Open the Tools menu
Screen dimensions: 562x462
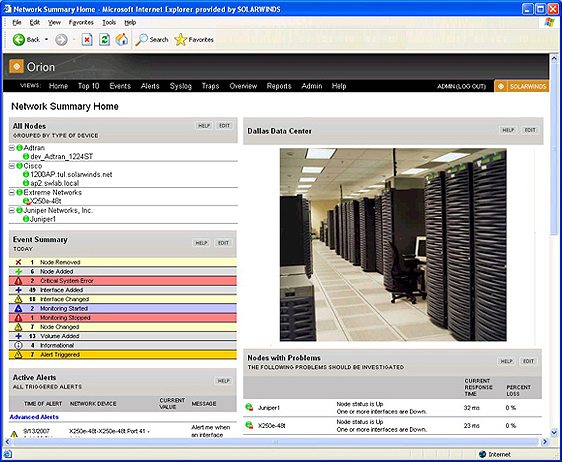pyautogui.click(x=109, y=22)
